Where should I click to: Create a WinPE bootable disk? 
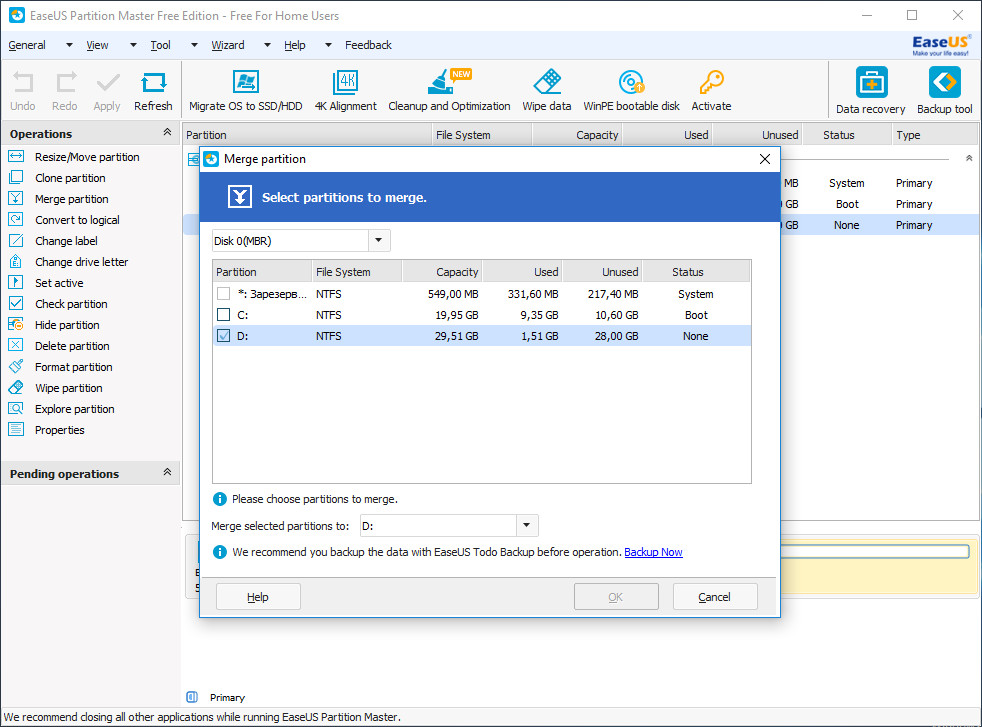click(631, 91)
